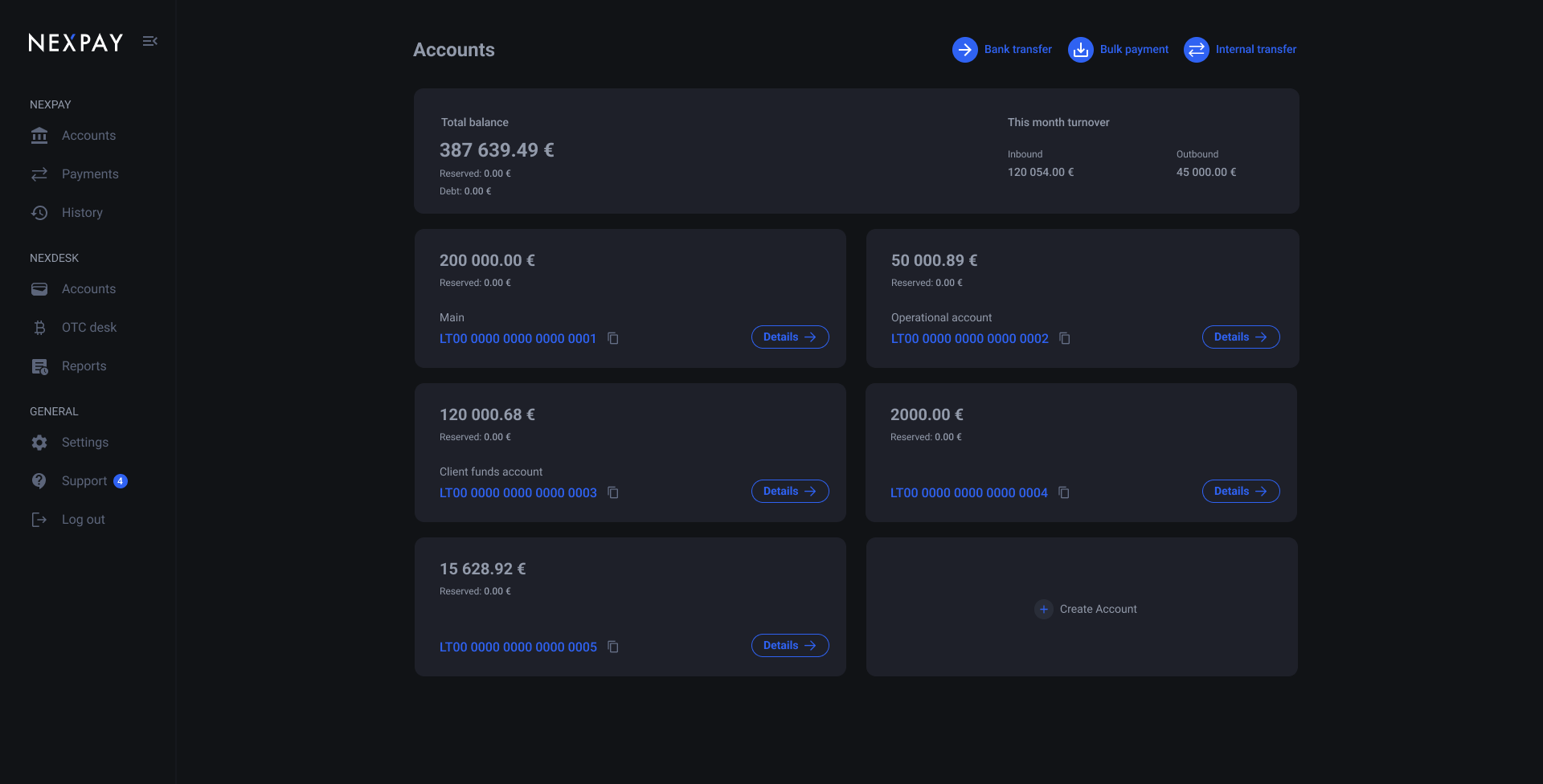Click the Internal transfer swap circle icon

tap(1197, 50)
